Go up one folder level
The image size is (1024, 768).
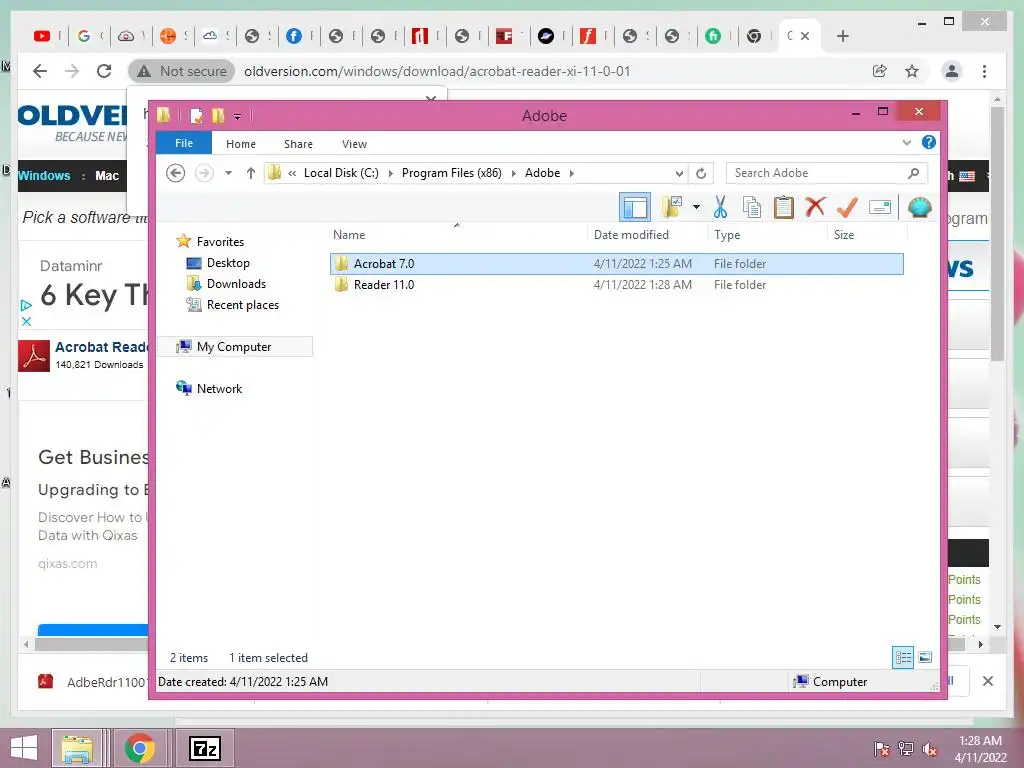coord(251,173)
